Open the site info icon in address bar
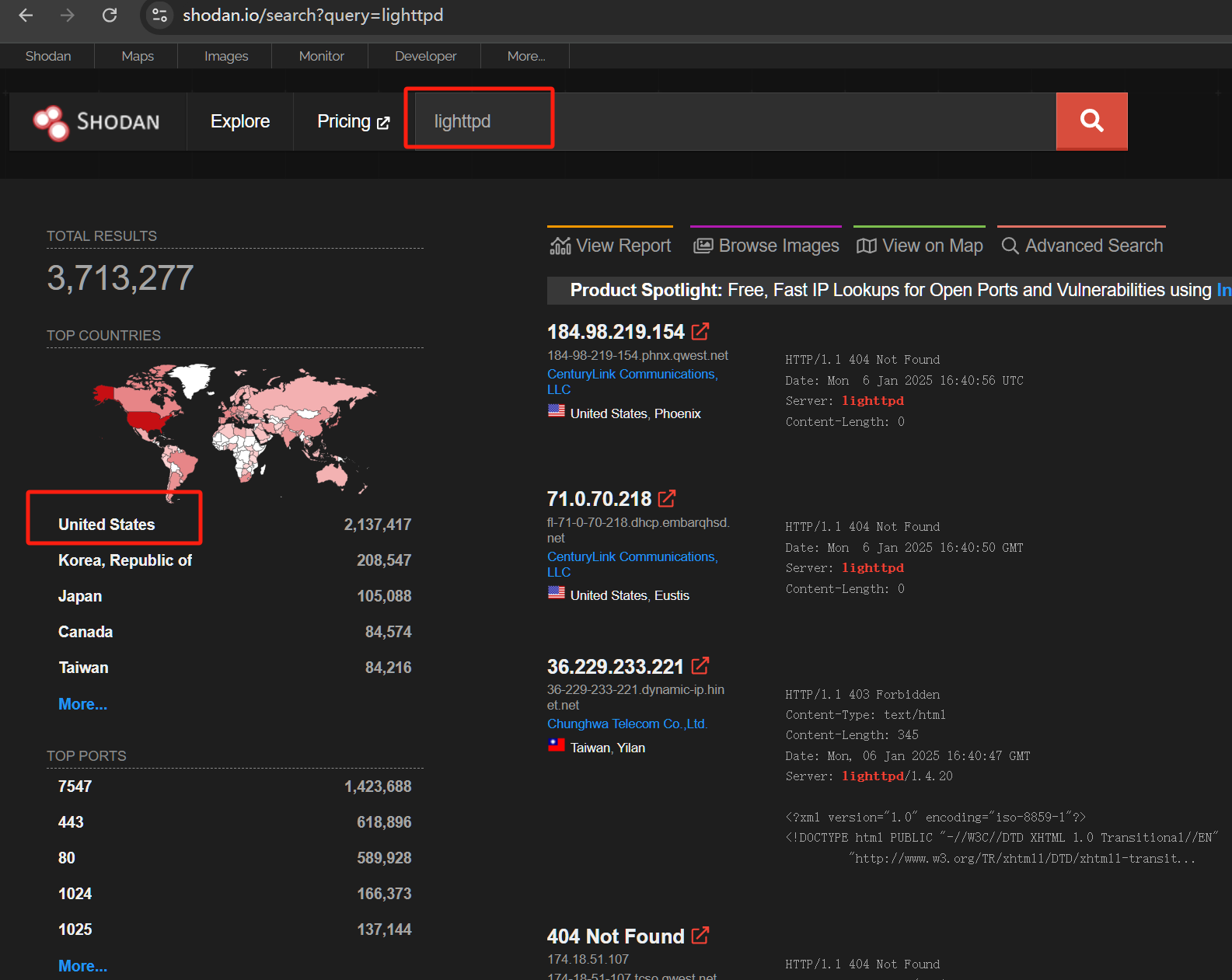This screenshot has height=980, width=1232. click(x=160, y=16)
